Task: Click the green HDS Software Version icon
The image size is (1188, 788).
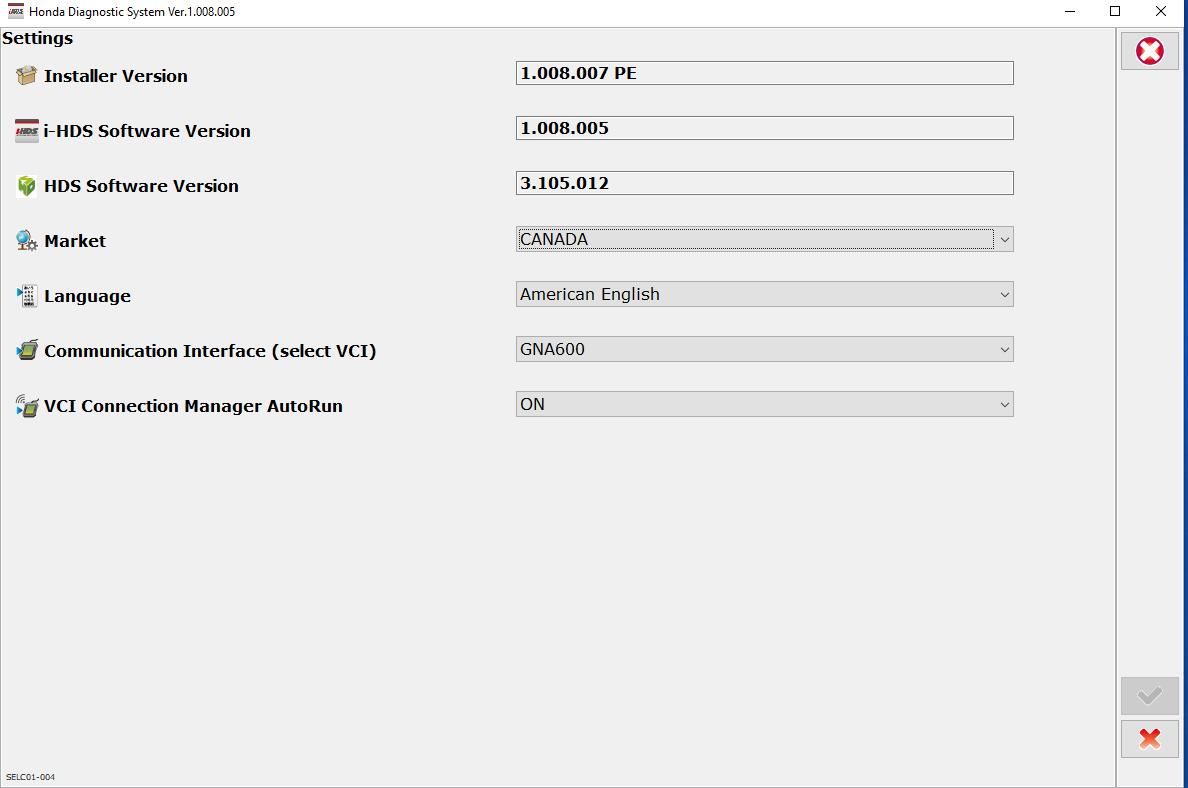Action: 27,186
